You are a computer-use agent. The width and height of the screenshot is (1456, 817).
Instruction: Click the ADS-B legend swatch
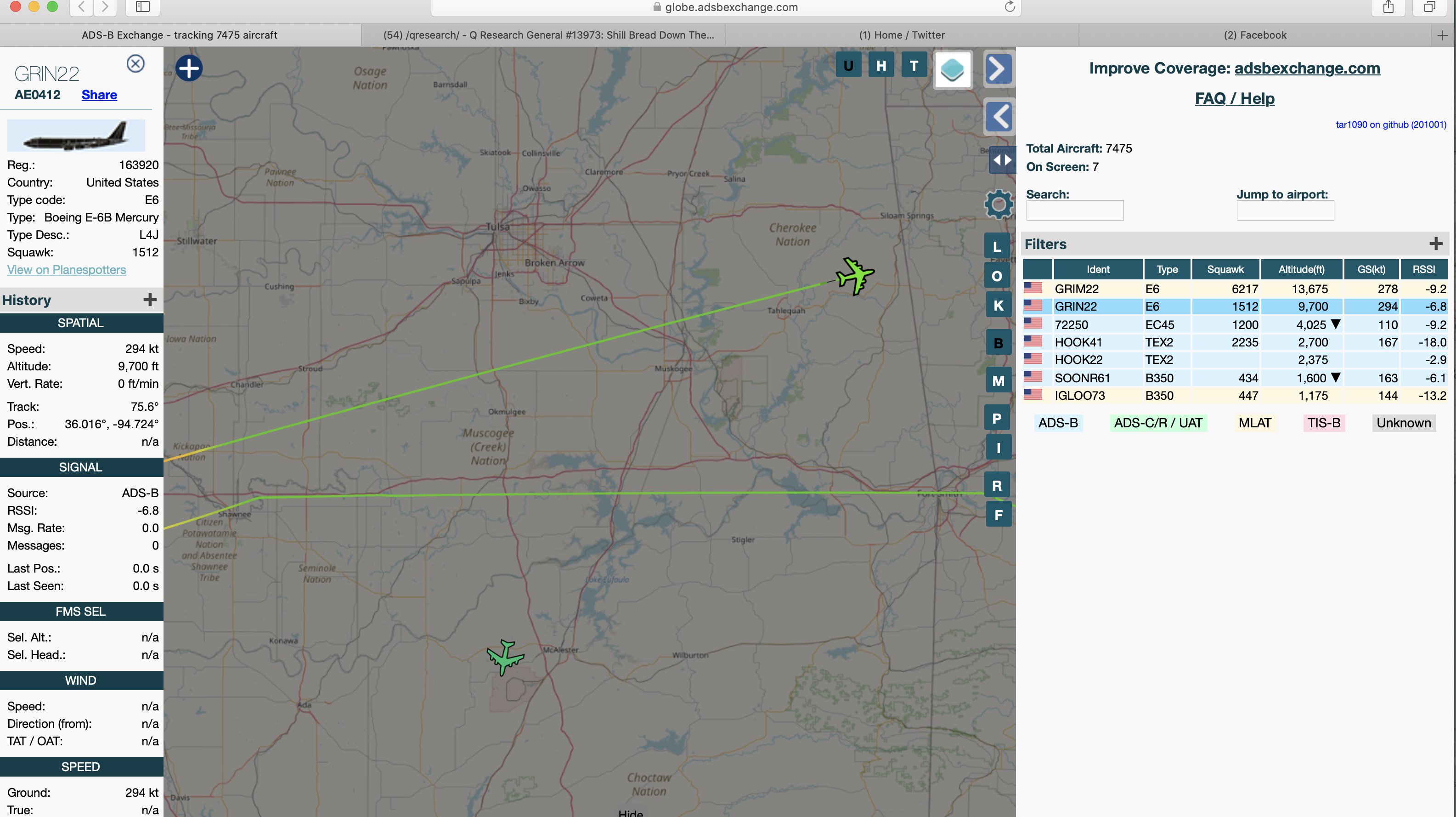(x=1058, y=423)
